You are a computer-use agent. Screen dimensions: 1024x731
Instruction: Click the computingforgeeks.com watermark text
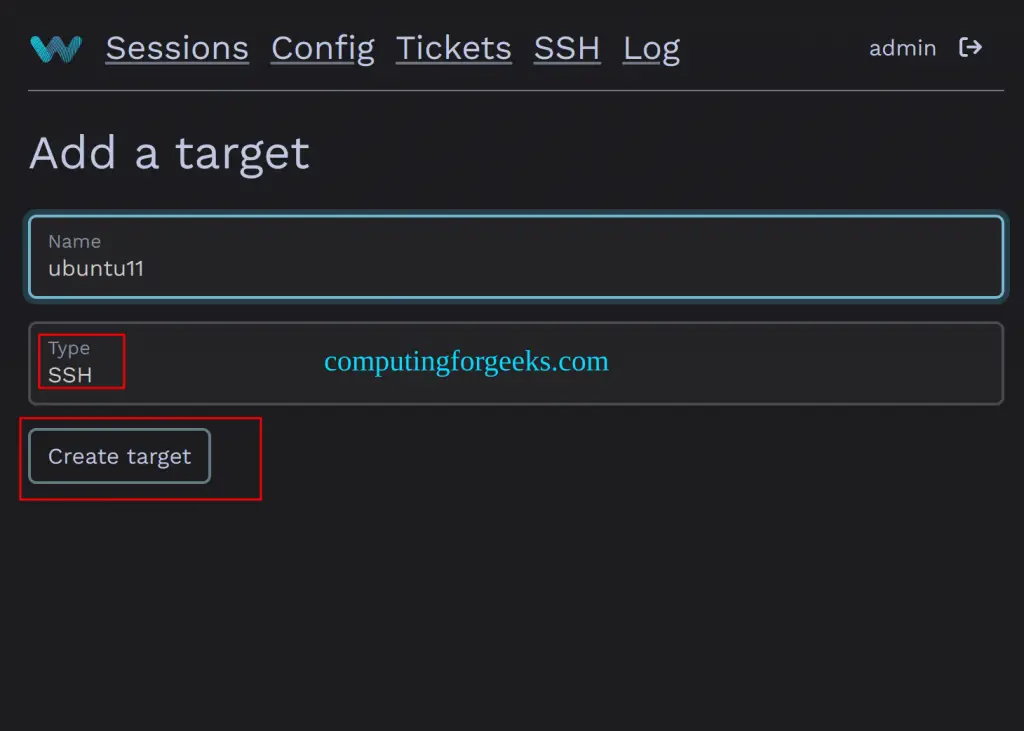pos(466,361)
